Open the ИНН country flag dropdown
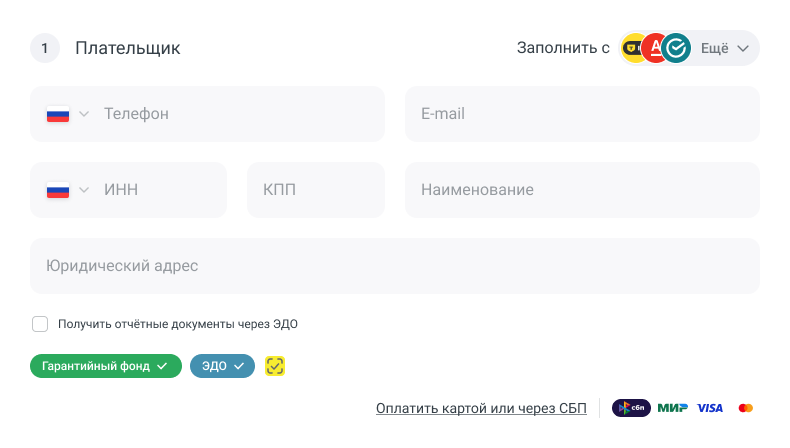 click(x=67, y=190)
